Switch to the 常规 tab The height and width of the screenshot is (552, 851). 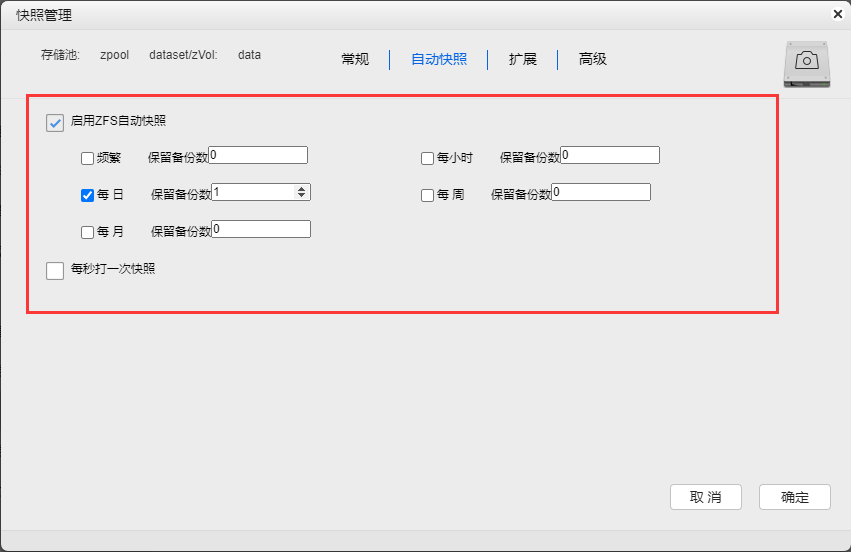click(355, 59)
